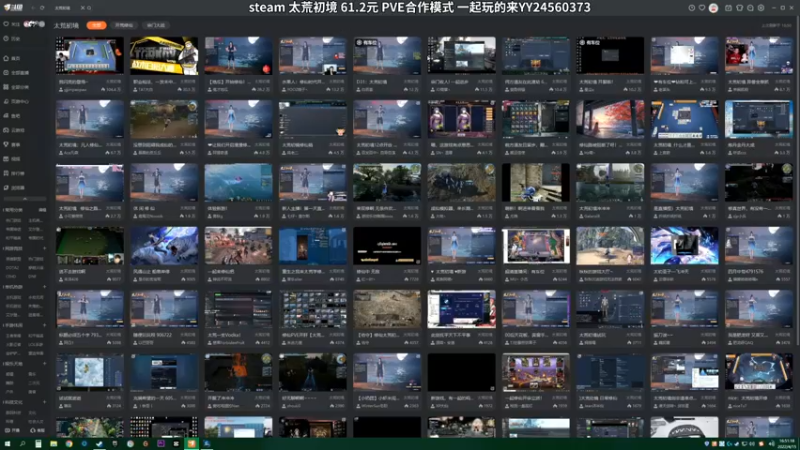Close the open page tab with its X
The width and height of the screenshot is (800, 450).
pyautogui.click(x=82, y=8)
